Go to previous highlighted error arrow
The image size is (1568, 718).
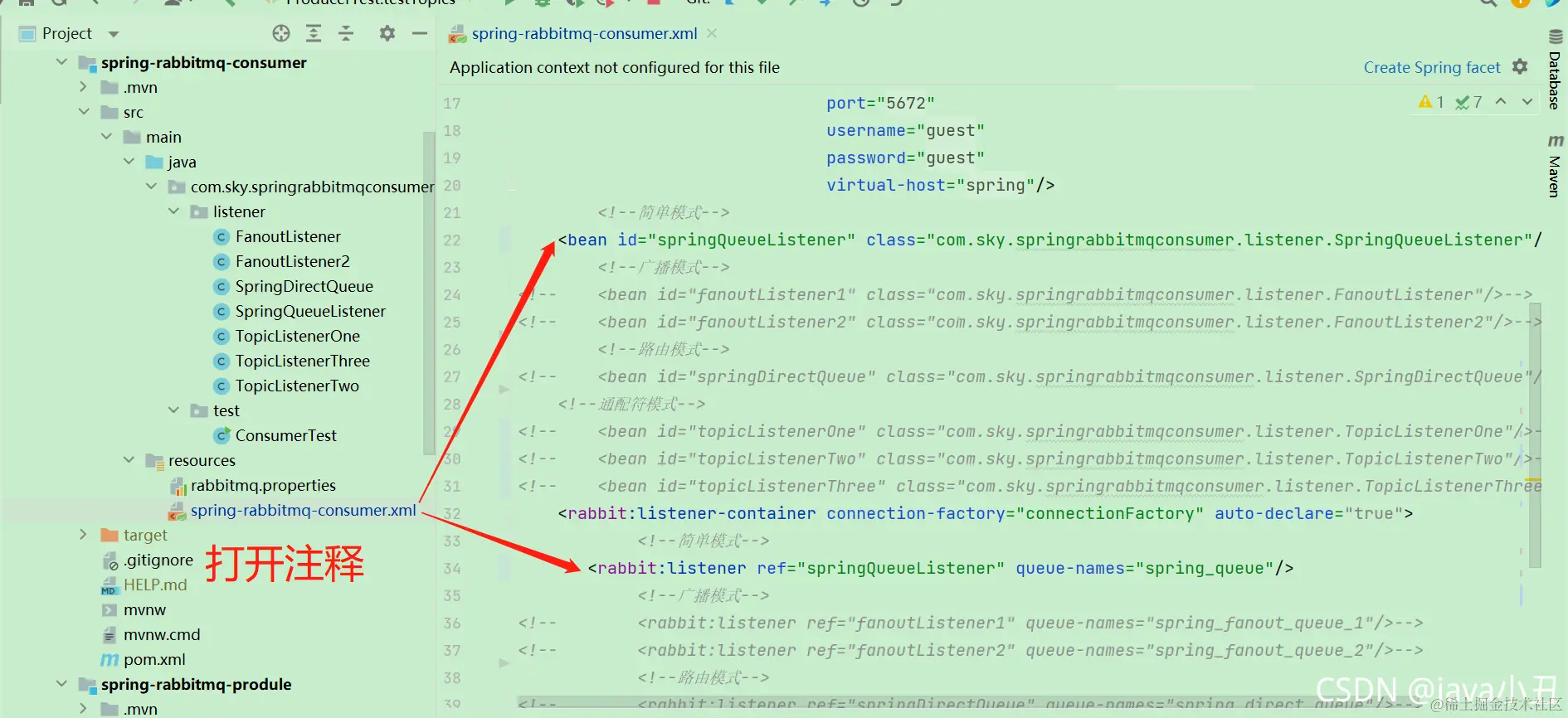(1501, 101)
